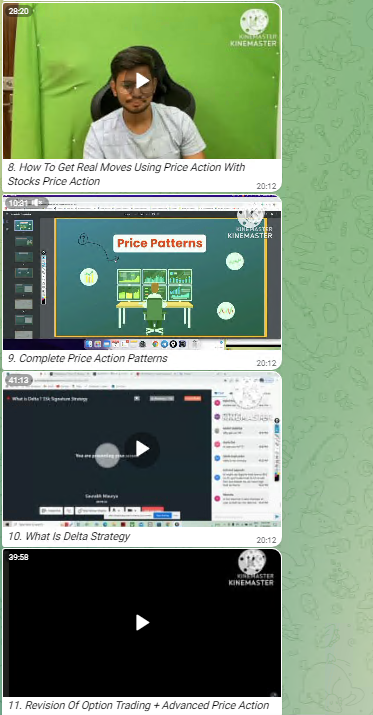Select caption Revision Of Option Trading
This screenshot has height=715, width=373.
138,705
